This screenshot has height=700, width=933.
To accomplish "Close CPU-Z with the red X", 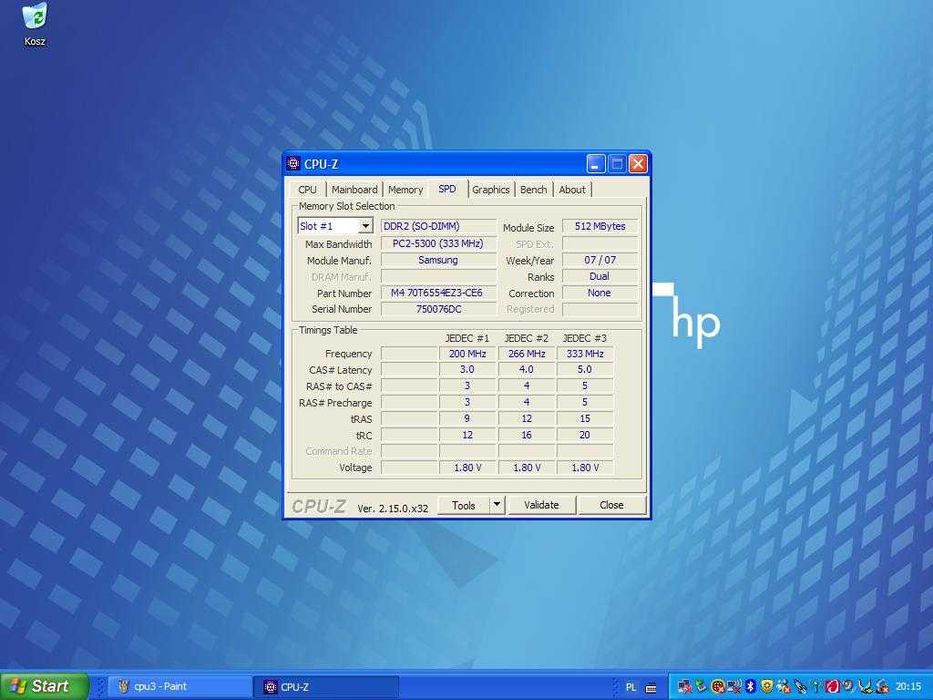I will [638, 164].
